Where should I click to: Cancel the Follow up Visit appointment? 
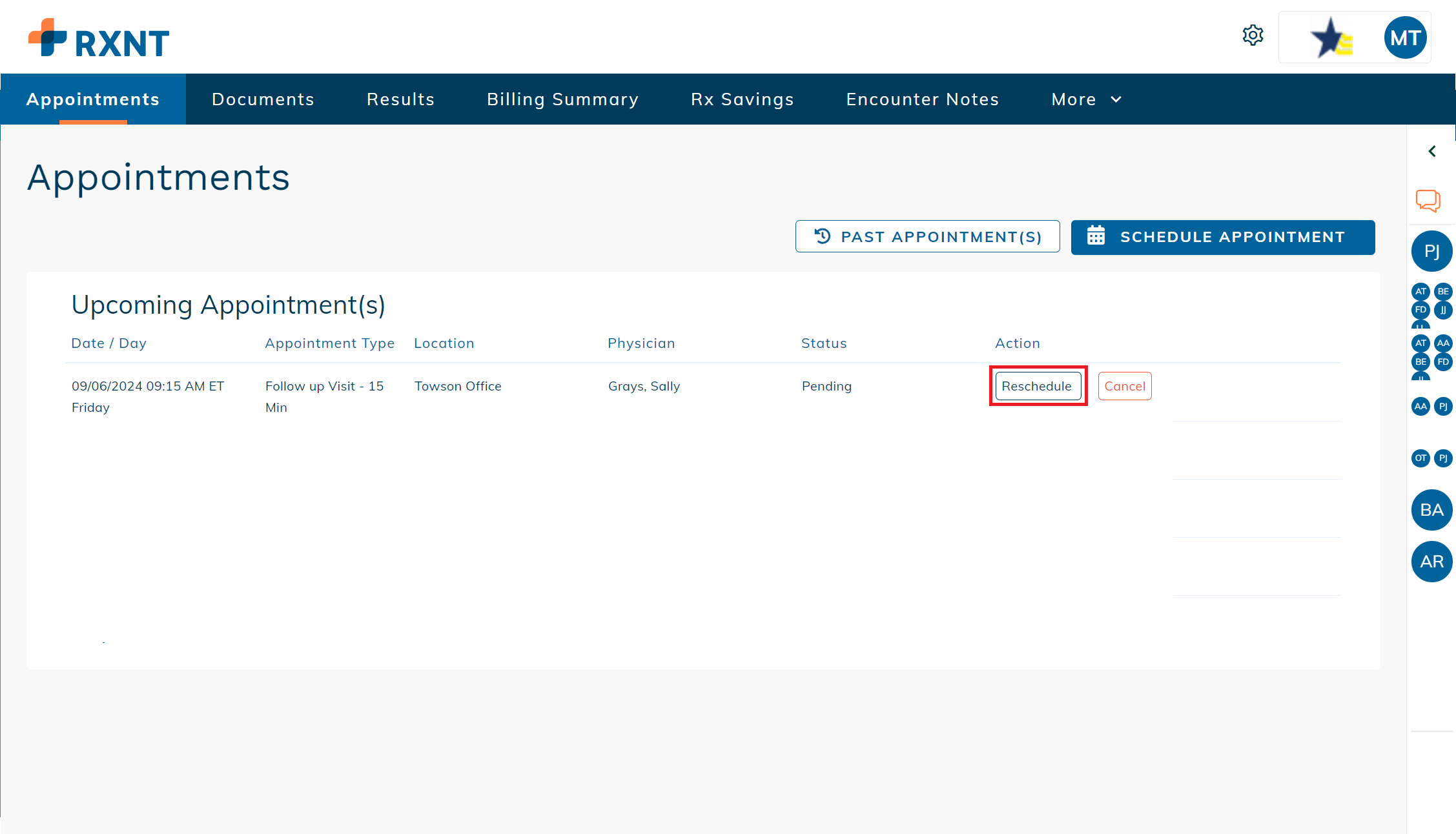(x=1124, y=386)
